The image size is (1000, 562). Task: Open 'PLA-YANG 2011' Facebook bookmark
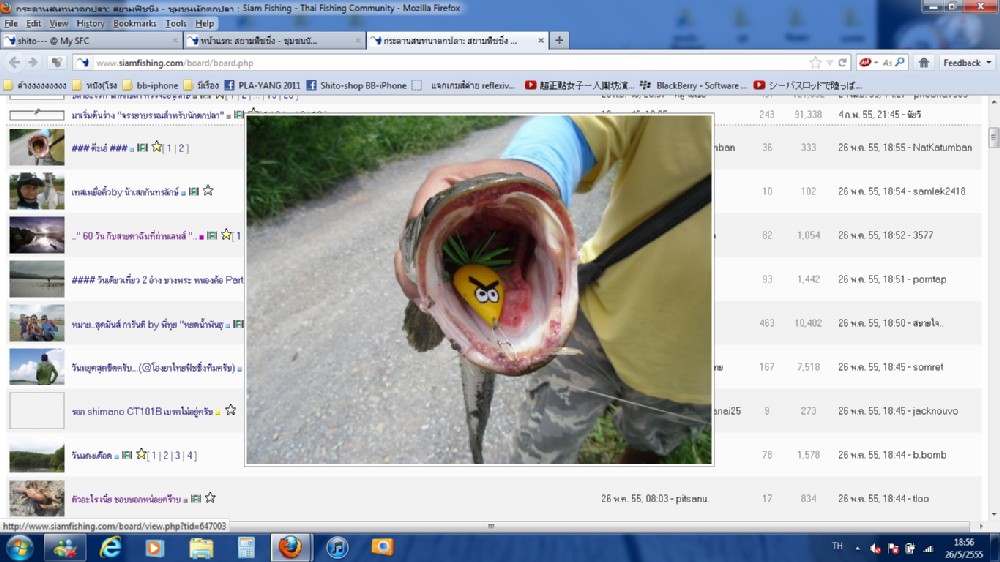(262, 85)
